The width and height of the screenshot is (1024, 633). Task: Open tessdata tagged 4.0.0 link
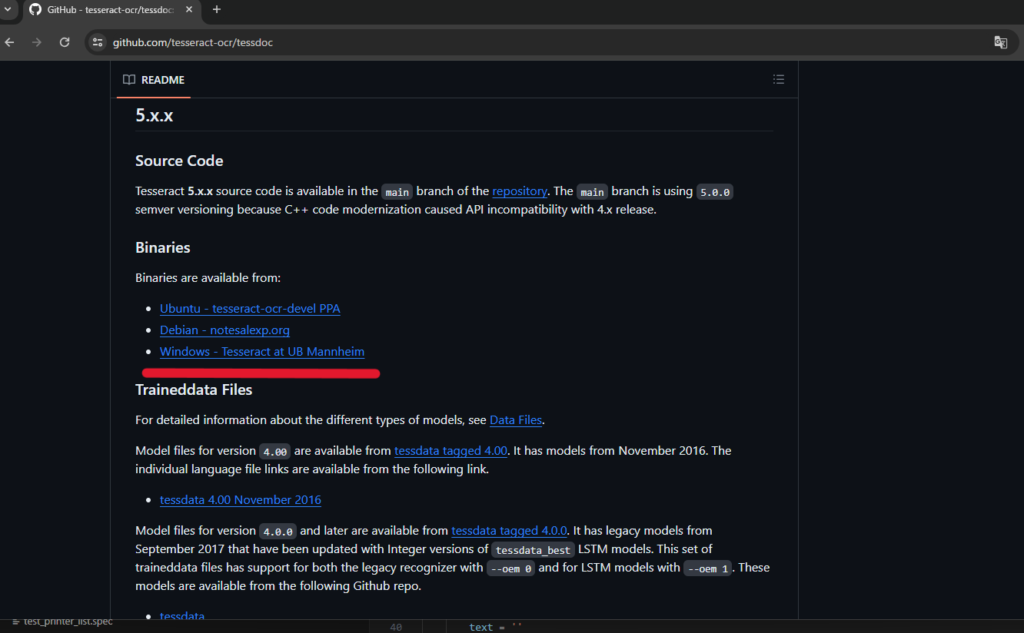[509, 531]
